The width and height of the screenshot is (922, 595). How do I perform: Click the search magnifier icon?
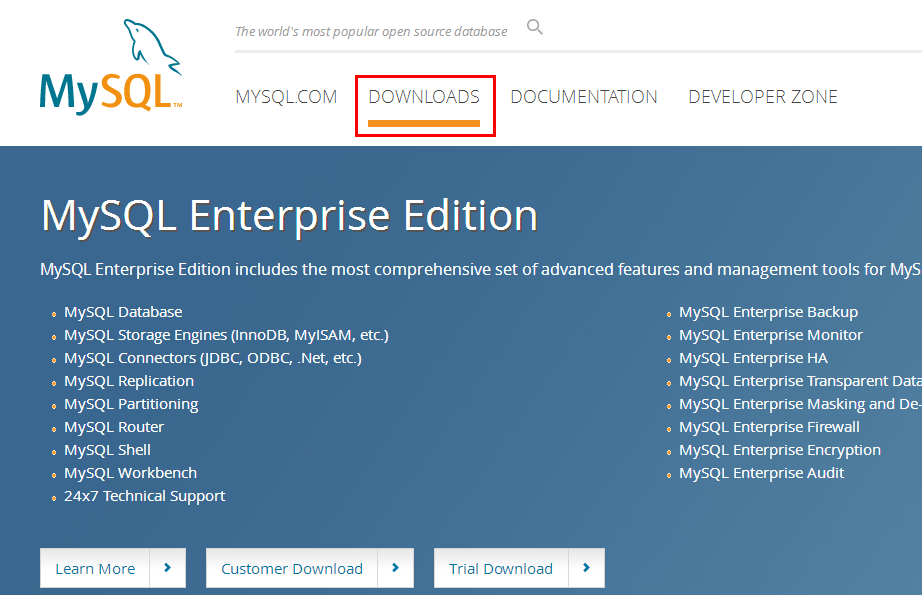click(535, 27)
